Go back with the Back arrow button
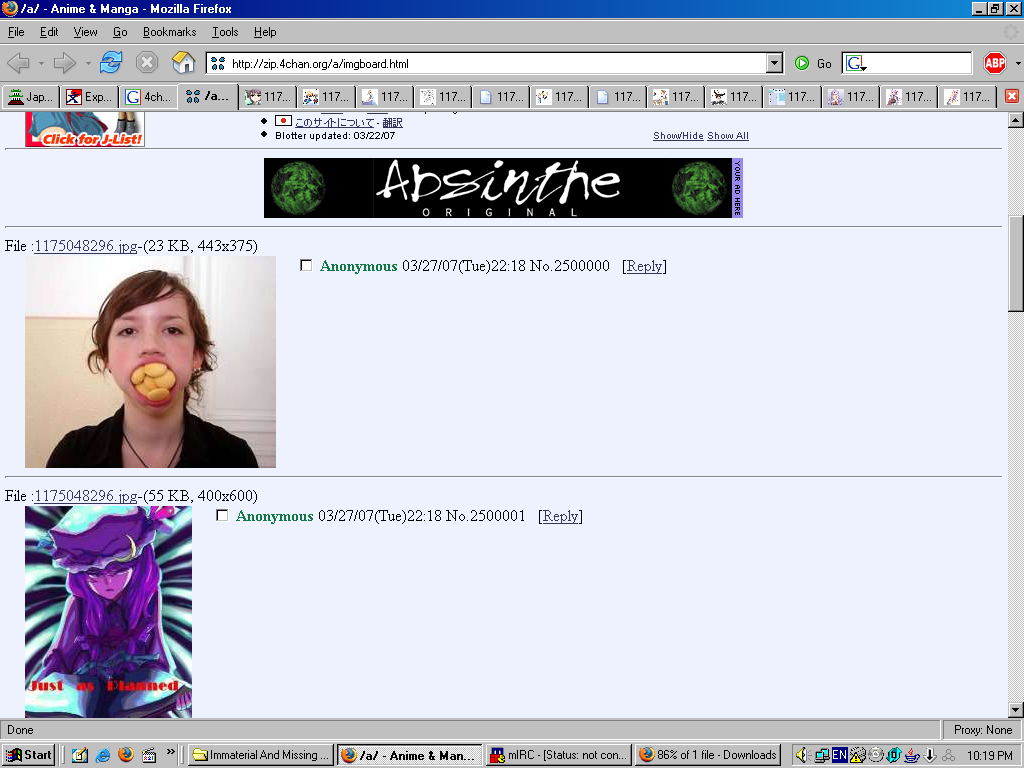Screen dimensions: 1024x768 coord(18,63)
